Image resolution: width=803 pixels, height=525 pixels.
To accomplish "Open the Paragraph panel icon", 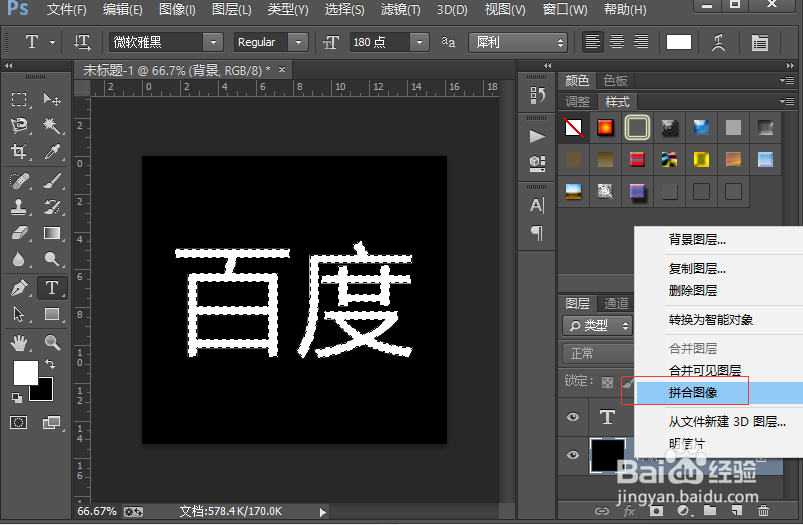I will [537, 233].
